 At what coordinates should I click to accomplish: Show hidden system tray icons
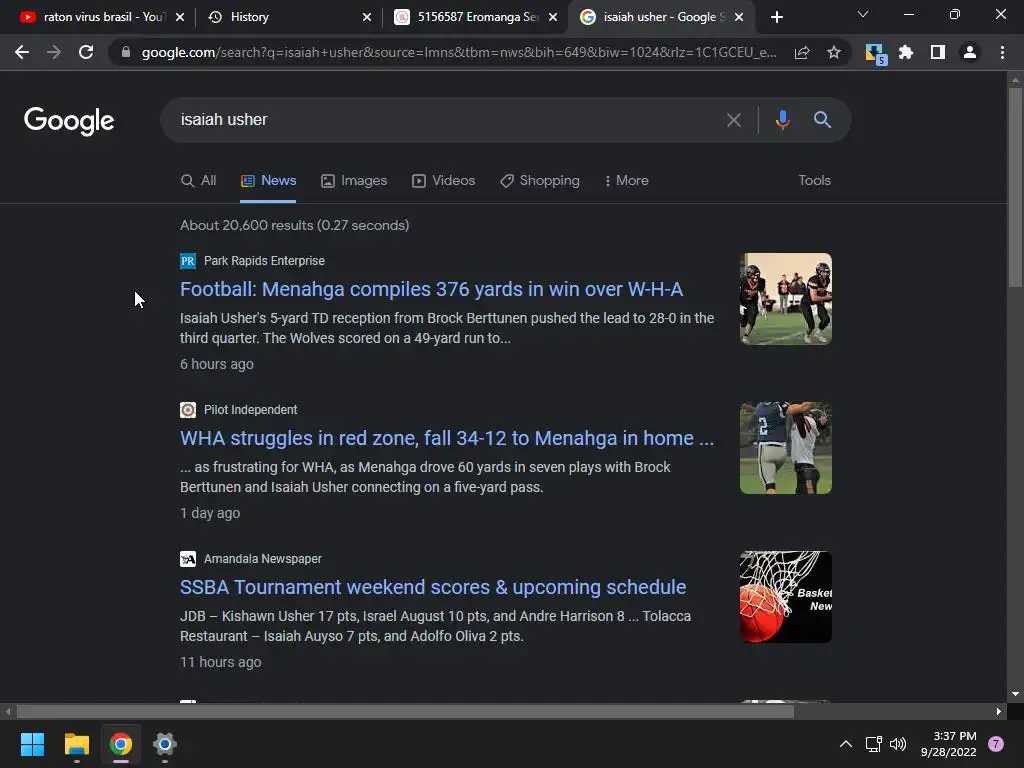pos(846,744)
